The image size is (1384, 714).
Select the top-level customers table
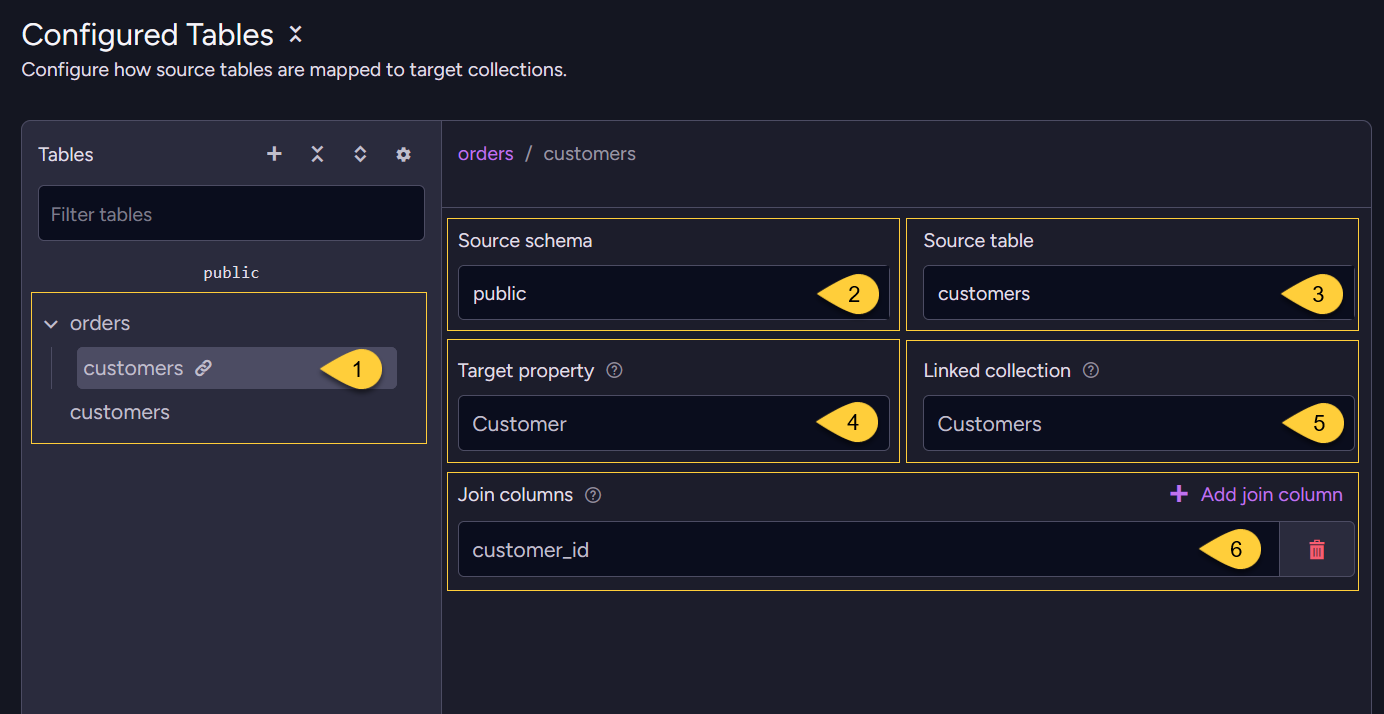coord(120,412)
